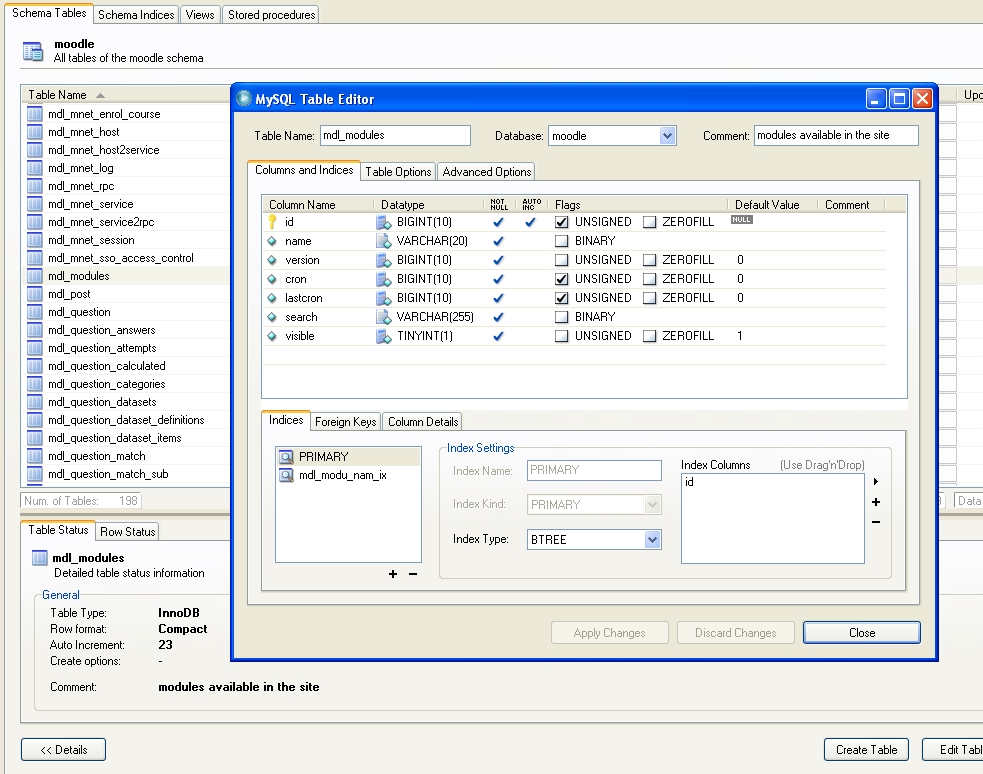This screenshot has width=983, height=774.
Task: Click the default value 1 of visible column
Action: click(x=740, y=336)
